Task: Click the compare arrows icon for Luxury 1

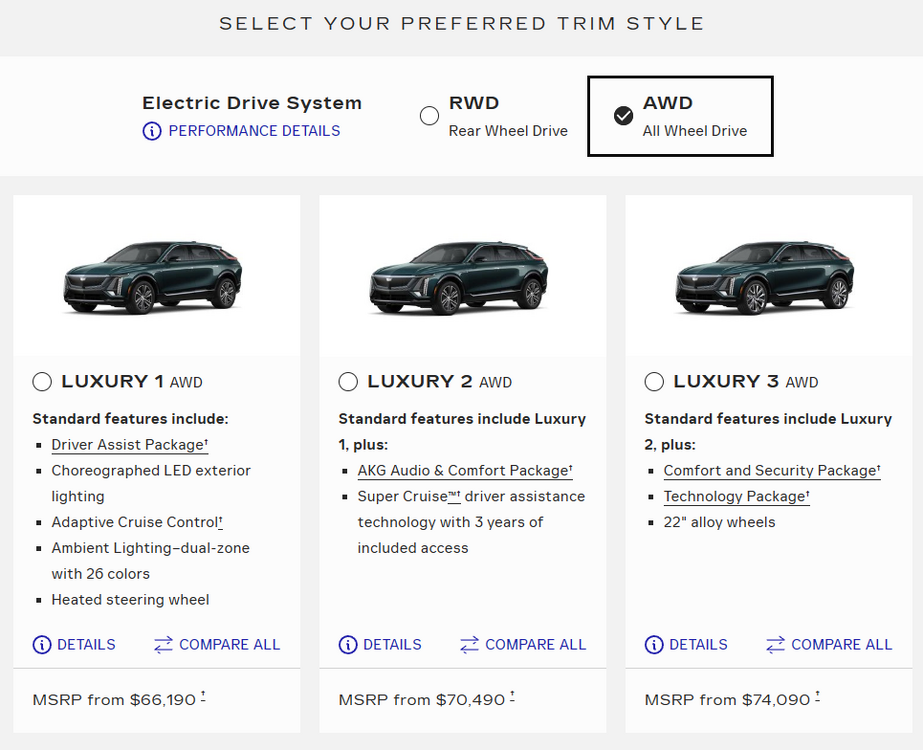Action: (163, 645)
